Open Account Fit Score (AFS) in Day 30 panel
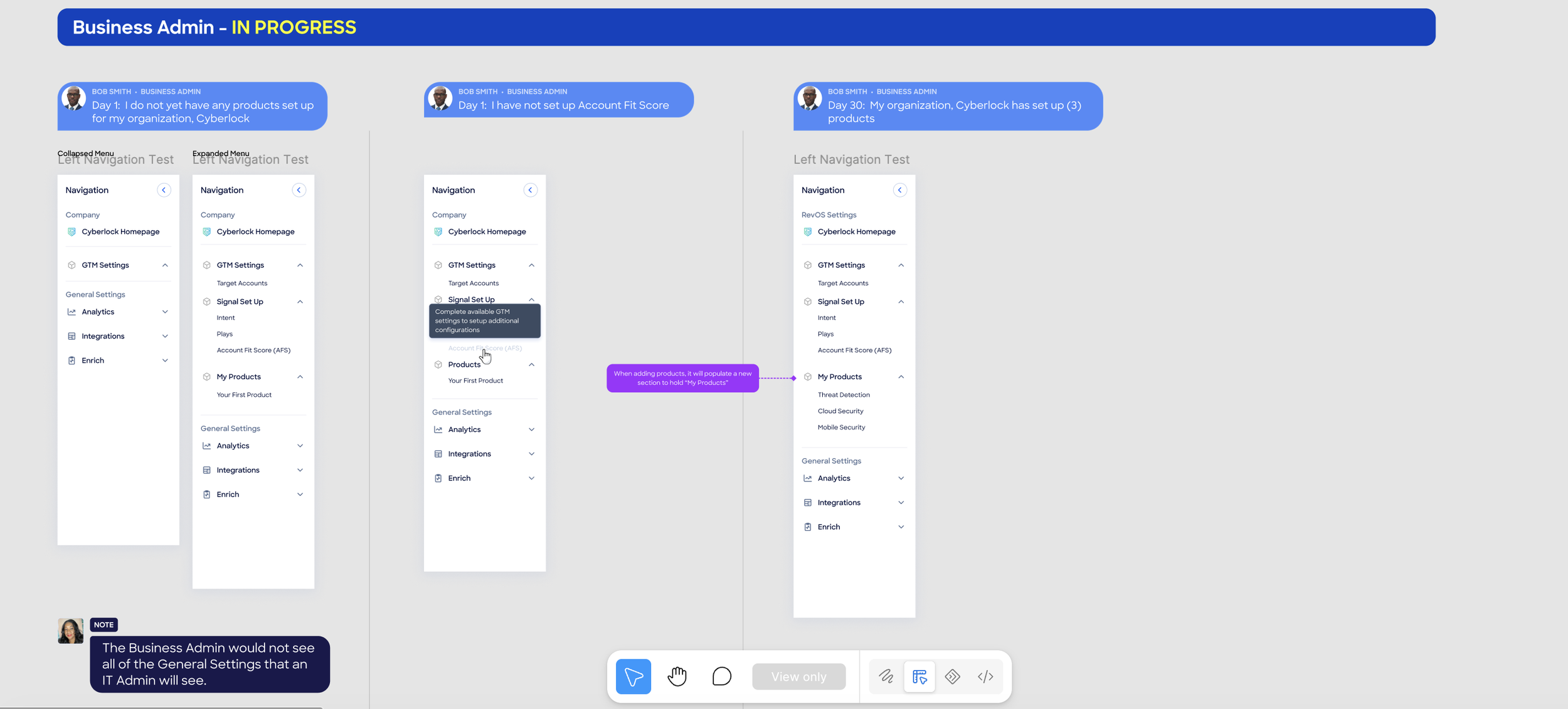The width and height of the screenshot is (1568, 709). pyautogui.click(x=854, y=350)
